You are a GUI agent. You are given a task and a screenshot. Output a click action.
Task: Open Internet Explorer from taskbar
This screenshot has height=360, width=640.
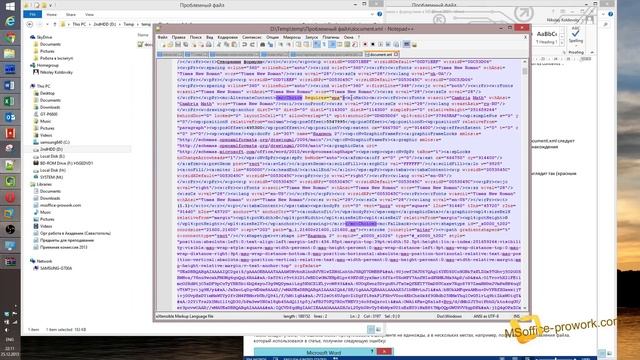click(10, 21)
